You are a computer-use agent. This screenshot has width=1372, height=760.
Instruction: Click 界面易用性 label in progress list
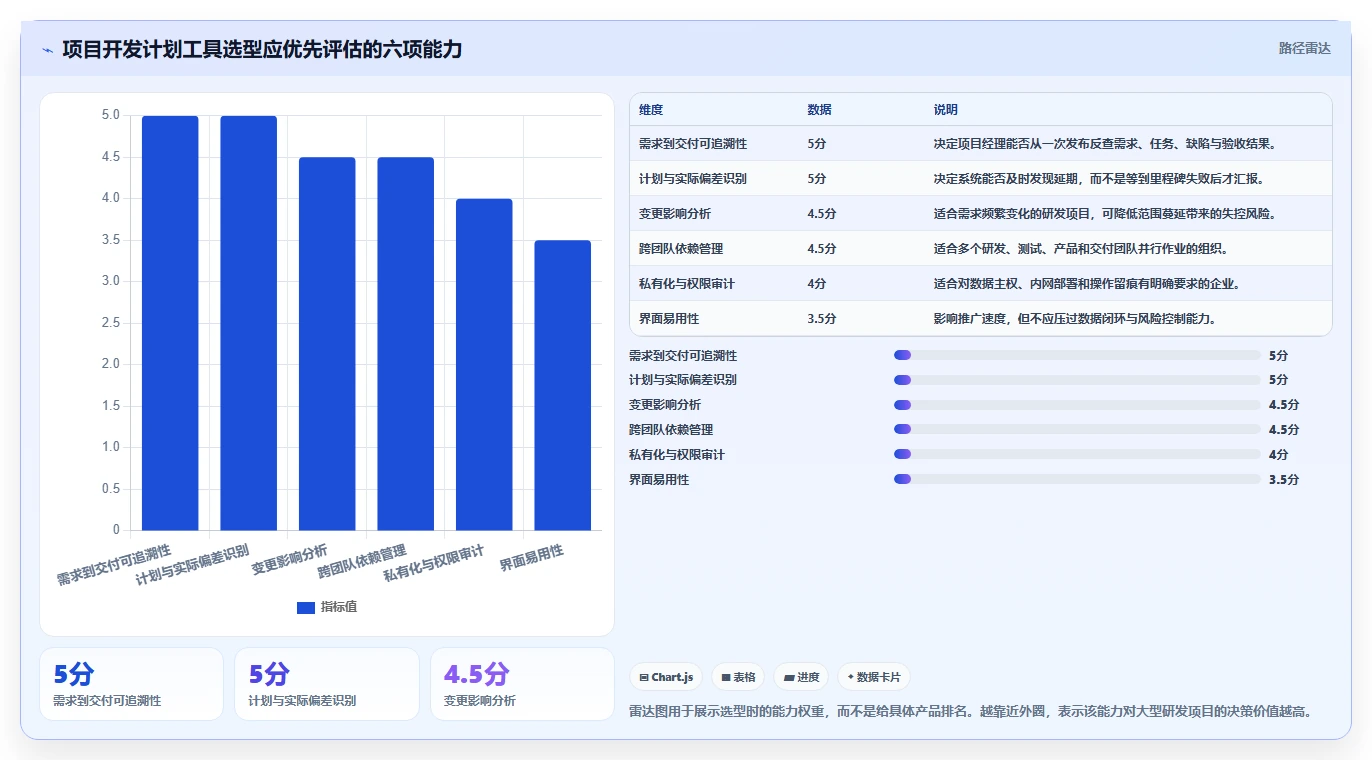point(659,479)
